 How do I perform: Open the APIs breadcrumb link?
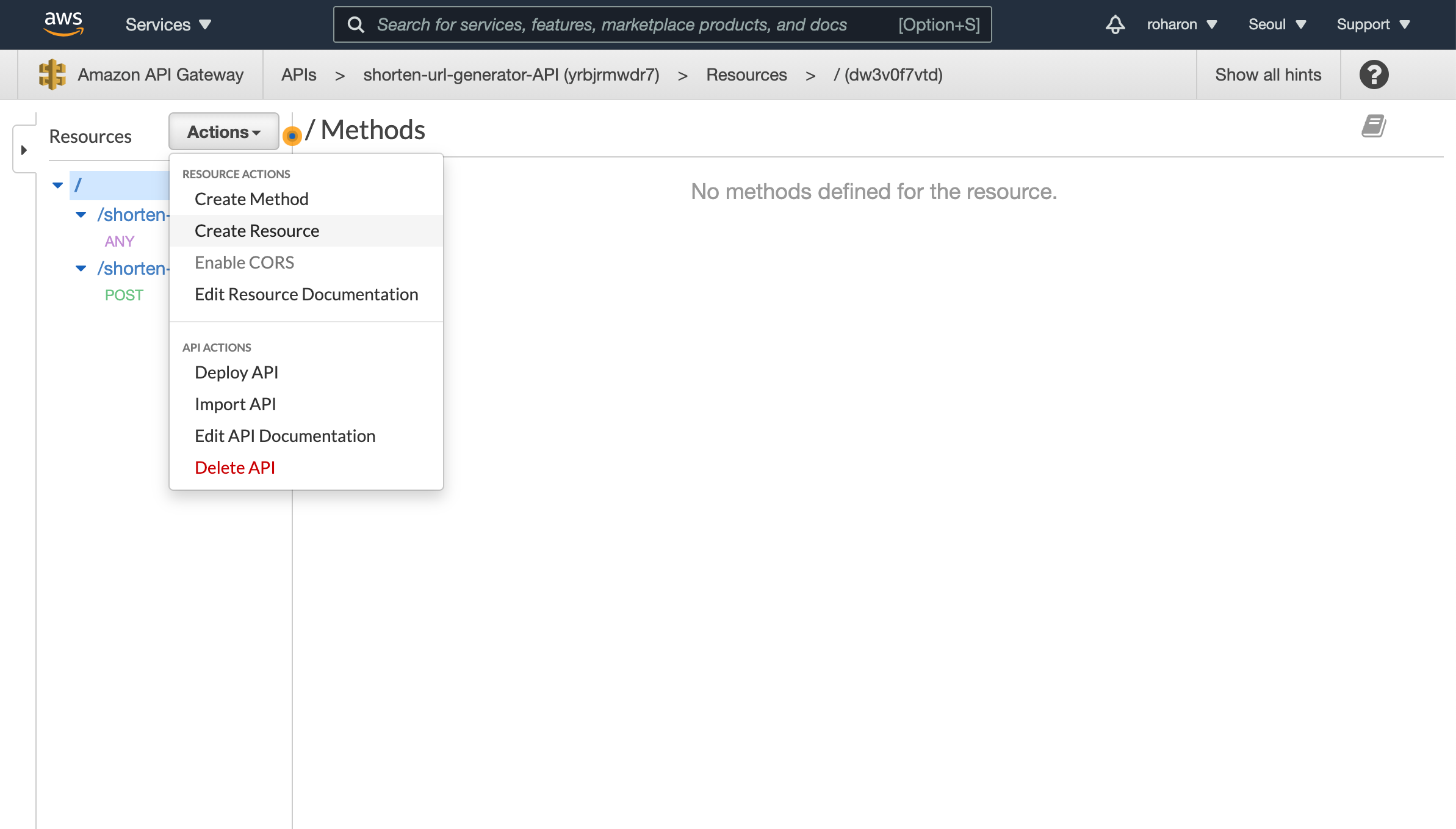click(298, 74)
